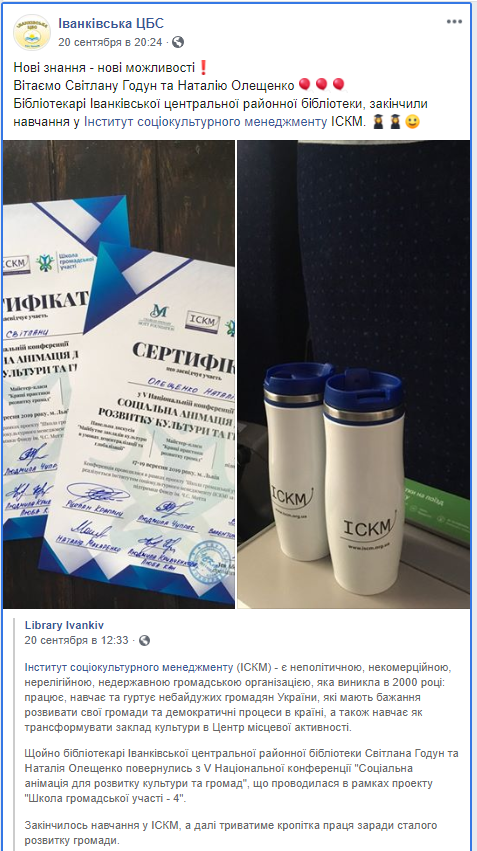Click the second graduate emoji before the smiley
The image size is (477, 851).
(x=395, y=122)
